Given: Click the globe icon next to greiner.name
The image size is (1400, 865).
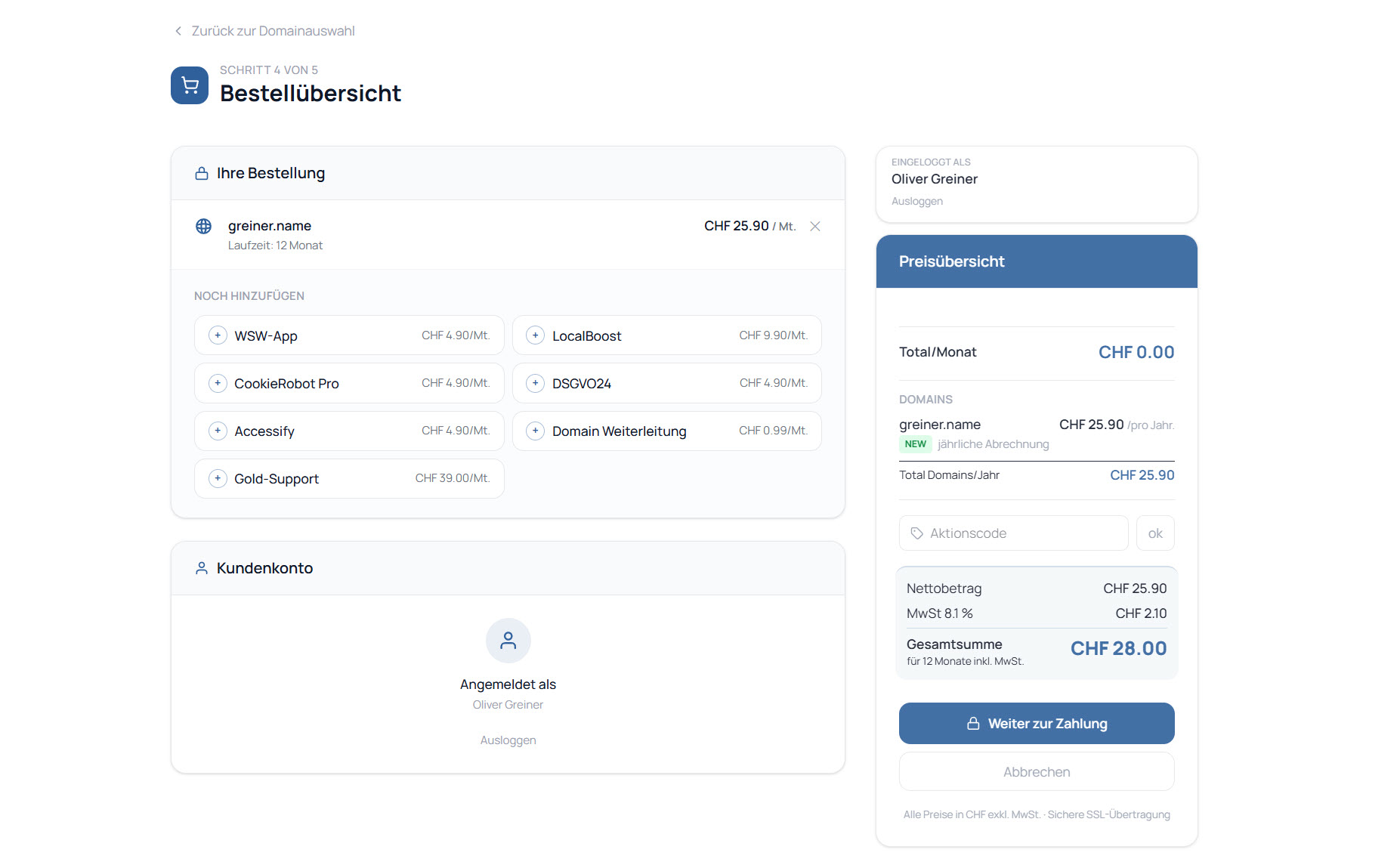Looking at the screenshot, I should pyautogui.click(x=203, y=227).
